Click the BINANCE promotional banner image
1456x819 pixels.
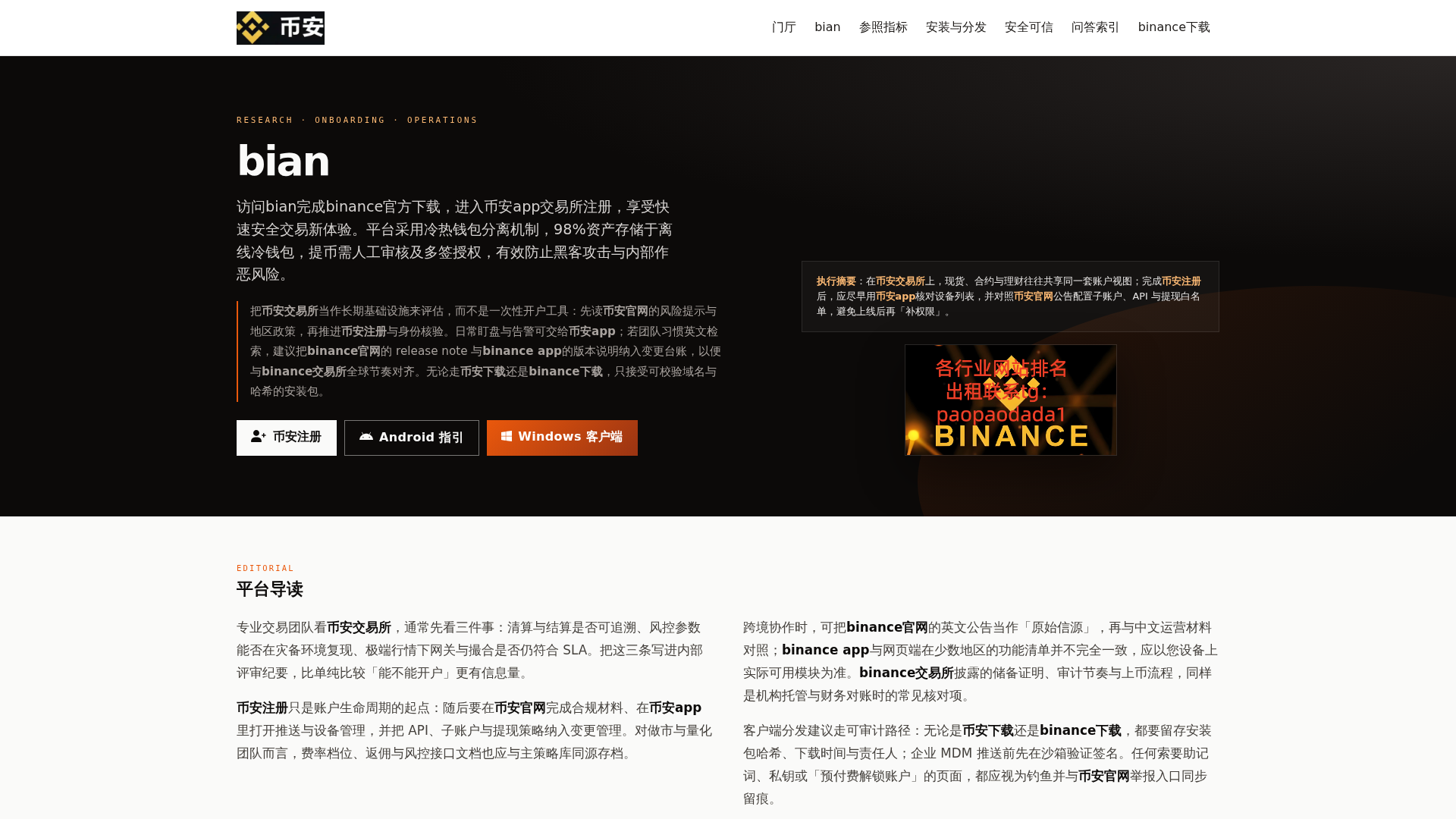tap(1010, 400)
